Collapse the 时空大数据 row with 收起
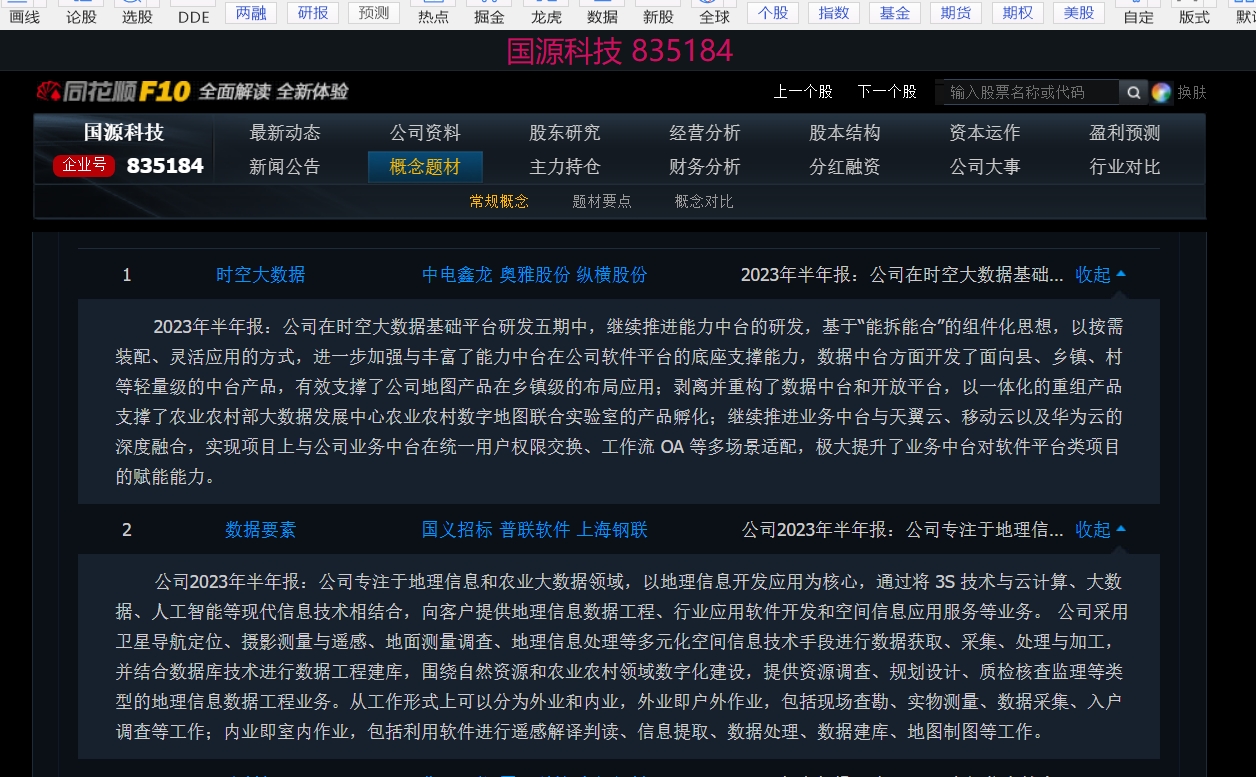The height and width of the screenshot is (777, 1256). click(1101, 275)
